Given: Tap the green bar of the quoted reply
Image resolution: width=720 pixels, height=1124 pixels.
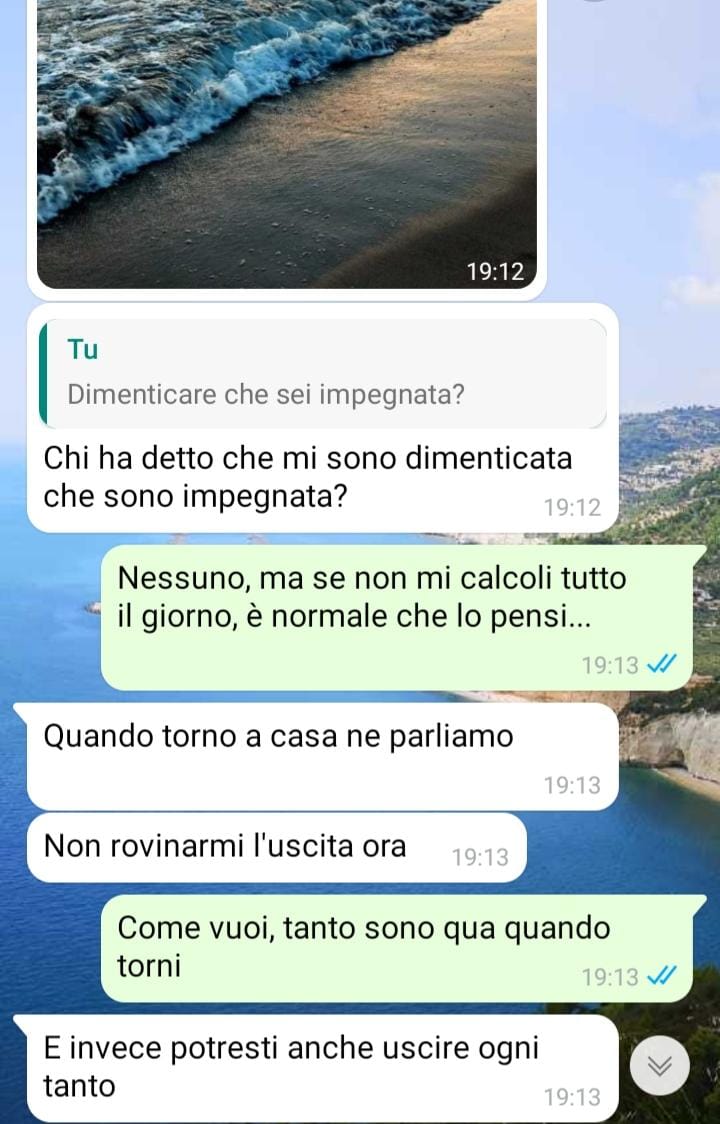Looking at the screenshot, I should pyautogui.click(x=43, y=373).
